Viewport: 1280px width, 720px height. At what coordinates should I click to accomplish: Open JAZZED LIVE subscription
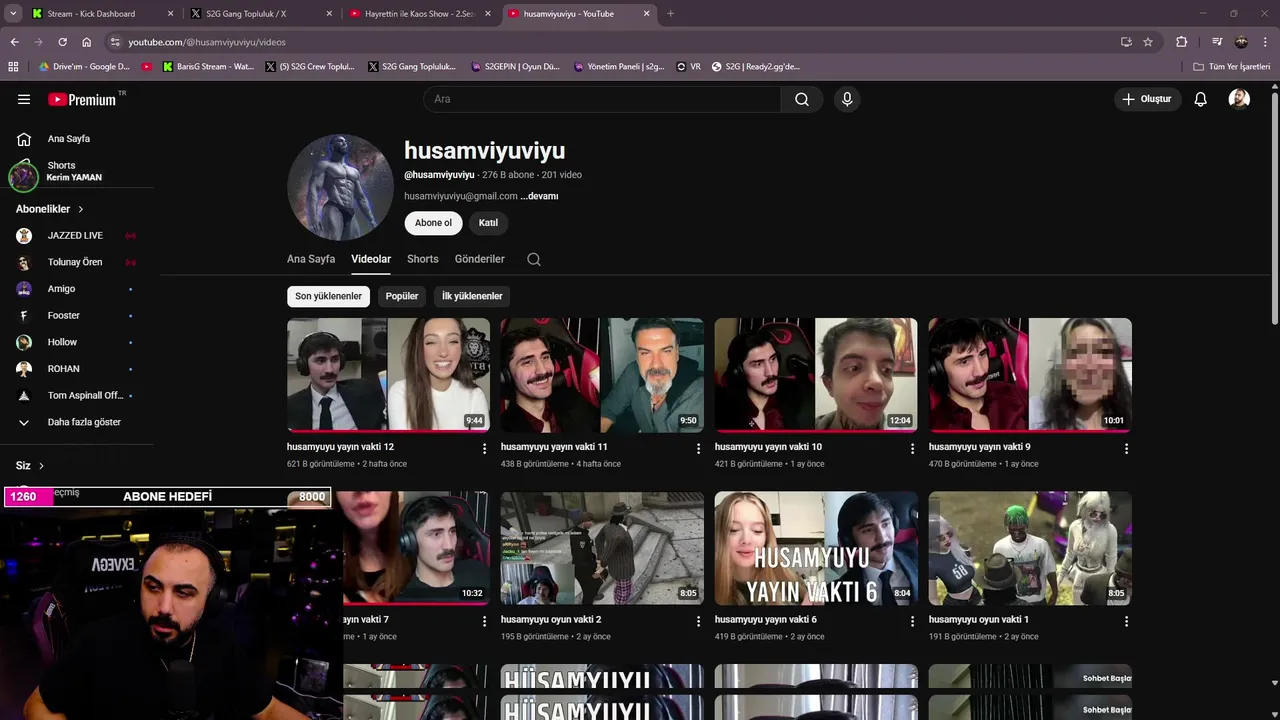[x=77, y=236]
